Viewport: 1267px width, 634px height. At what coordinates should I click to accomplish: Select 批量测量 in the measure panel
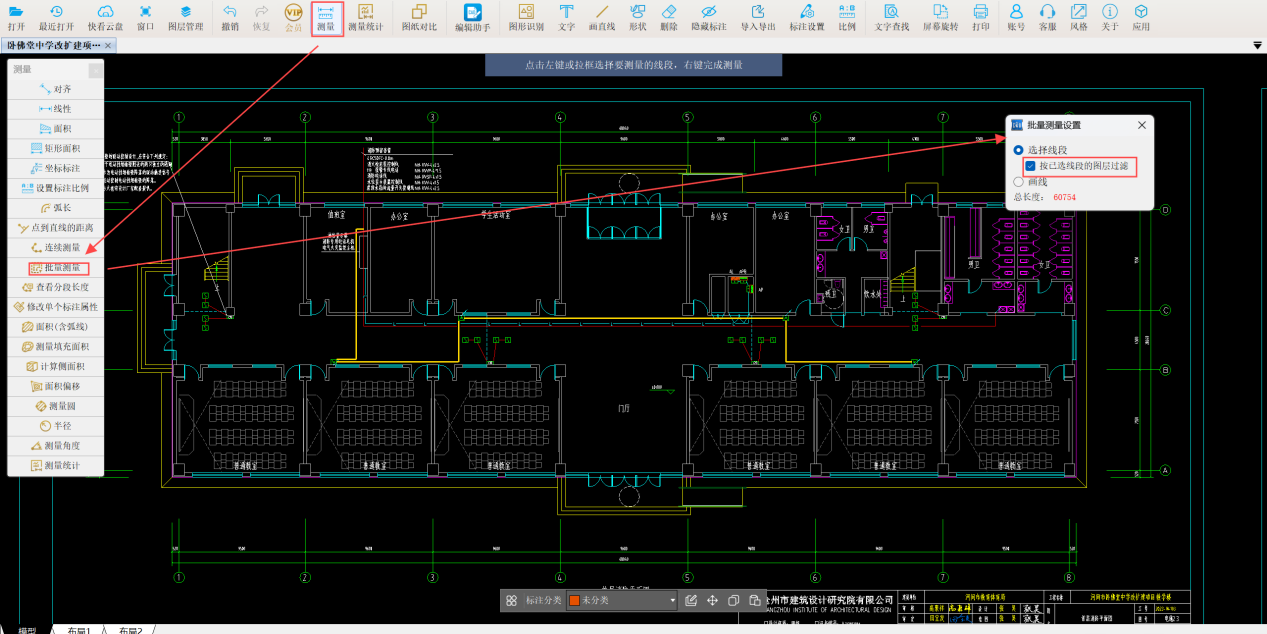point(60,268)
